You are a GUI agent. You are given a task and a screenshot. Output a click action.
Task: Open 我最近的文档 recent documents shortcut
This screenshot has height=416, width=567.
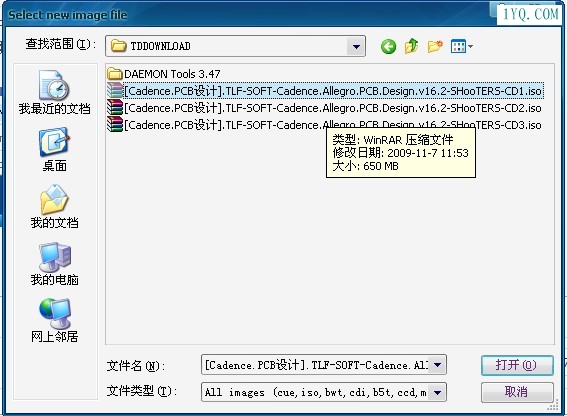pos(54,92)
